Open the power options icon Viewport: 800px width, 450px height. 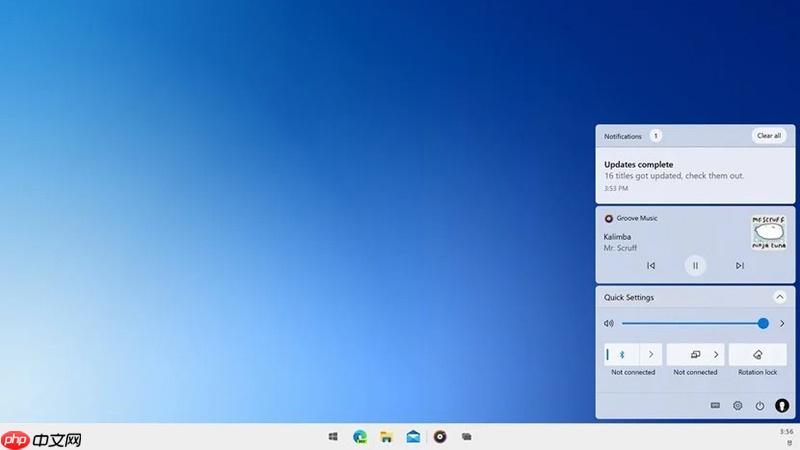click(x=760, y=406)
